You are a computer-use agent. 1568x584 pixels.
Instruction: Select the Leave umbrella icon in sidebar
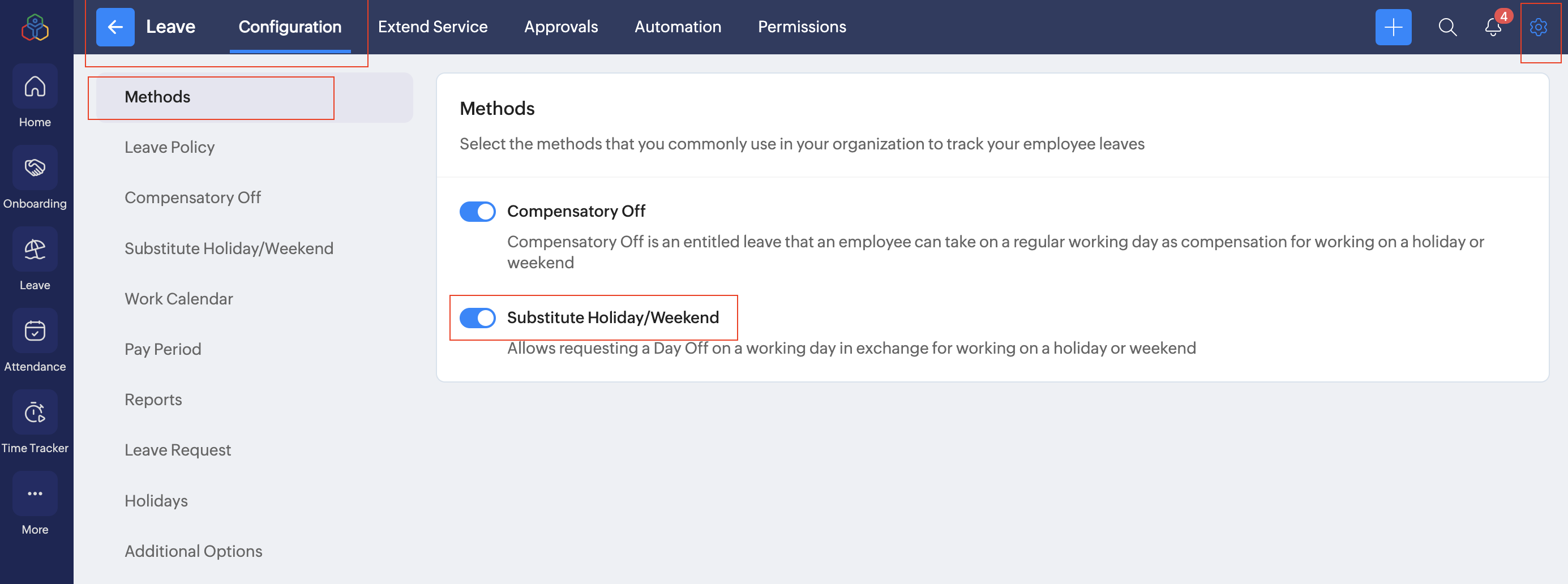click(x=35, y=250)
